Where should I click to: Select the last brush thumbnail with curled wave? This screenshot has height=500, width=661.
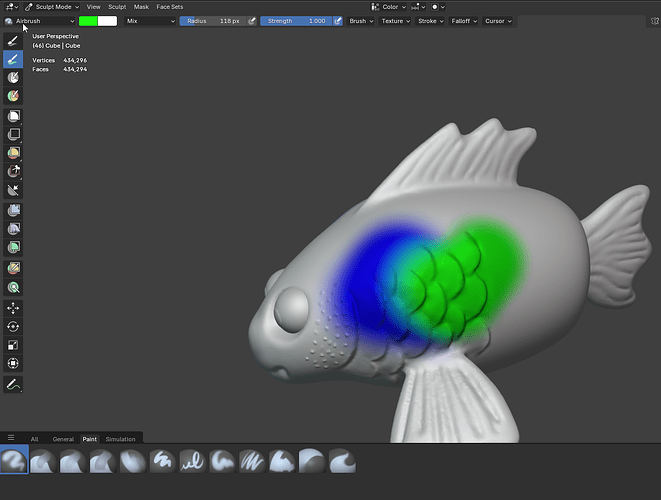342,460
